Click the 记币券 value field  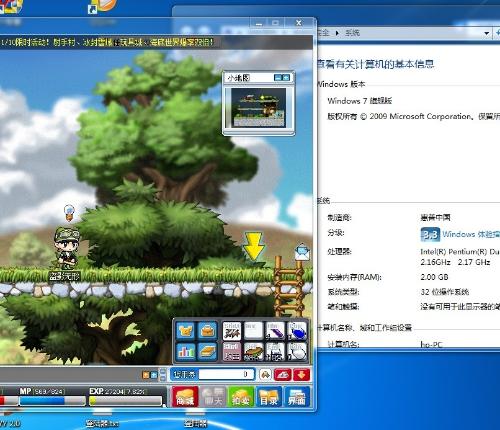[227, 374]
